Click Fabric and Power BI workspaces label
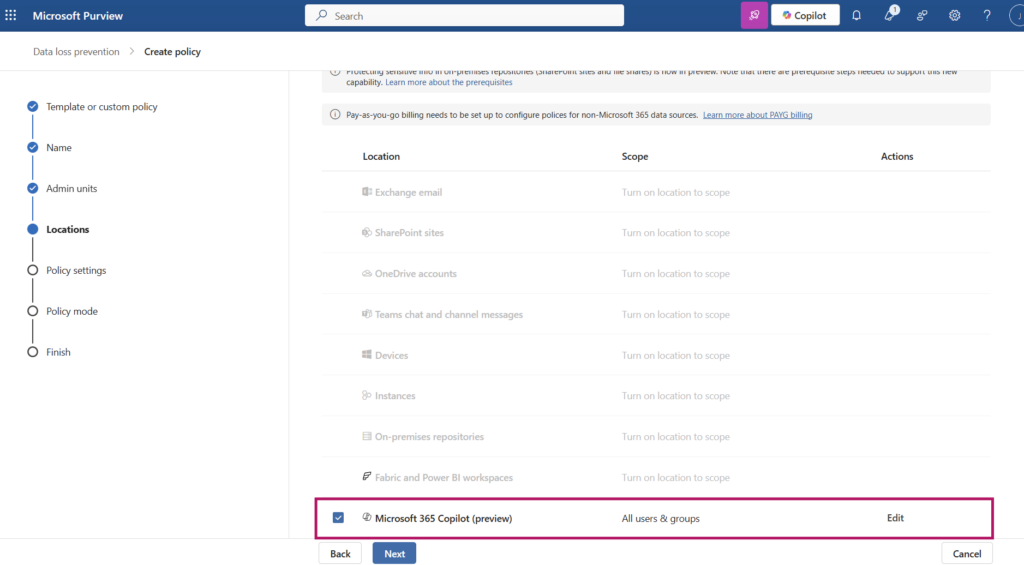The width and height of the screenshot is (1024, 565). (x=443, y=478)
